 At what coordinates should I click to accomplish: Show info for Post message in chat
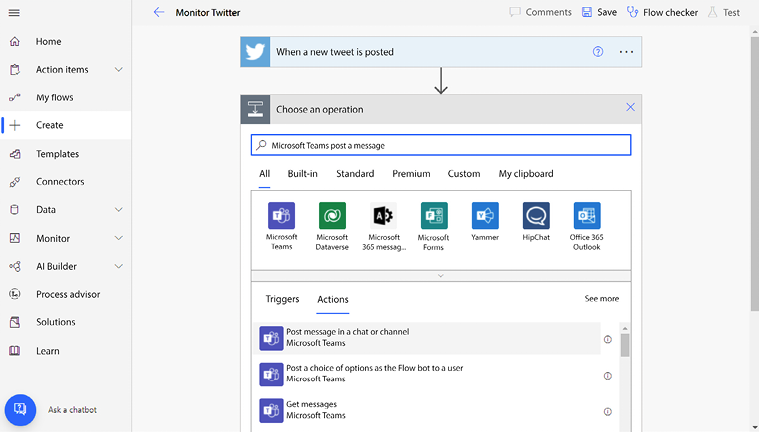(x=607, y=339)
